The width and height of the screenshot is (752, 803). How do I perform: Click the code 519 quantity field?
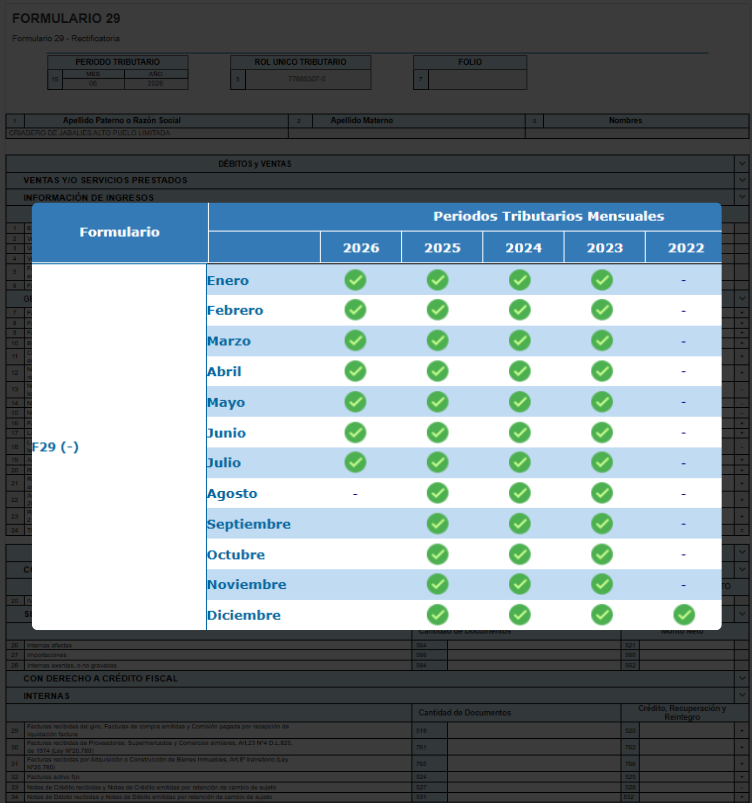coord(533,731)
